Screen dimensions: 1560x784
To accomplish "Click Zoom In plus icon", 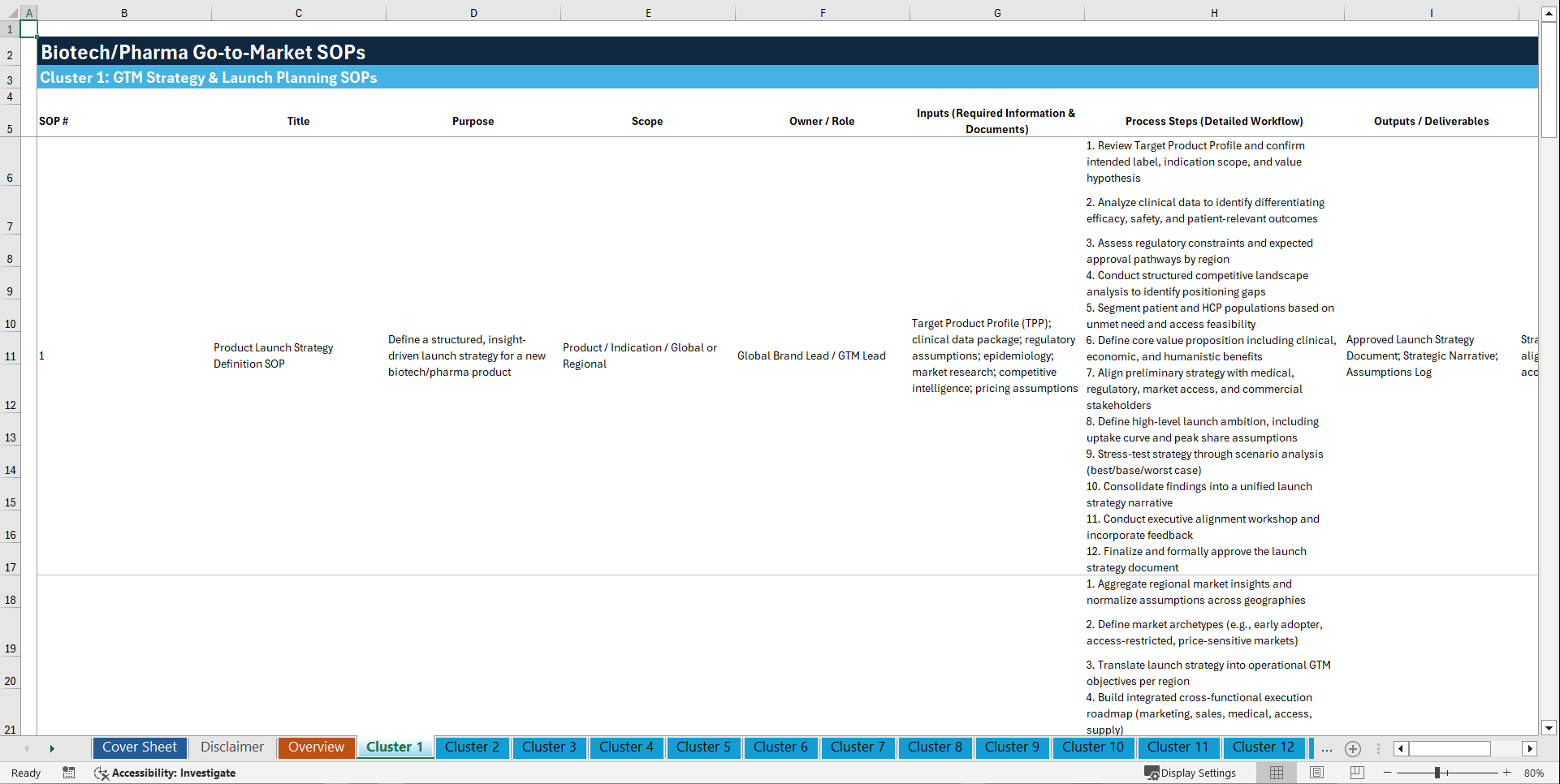I will tap(1508, 773).
